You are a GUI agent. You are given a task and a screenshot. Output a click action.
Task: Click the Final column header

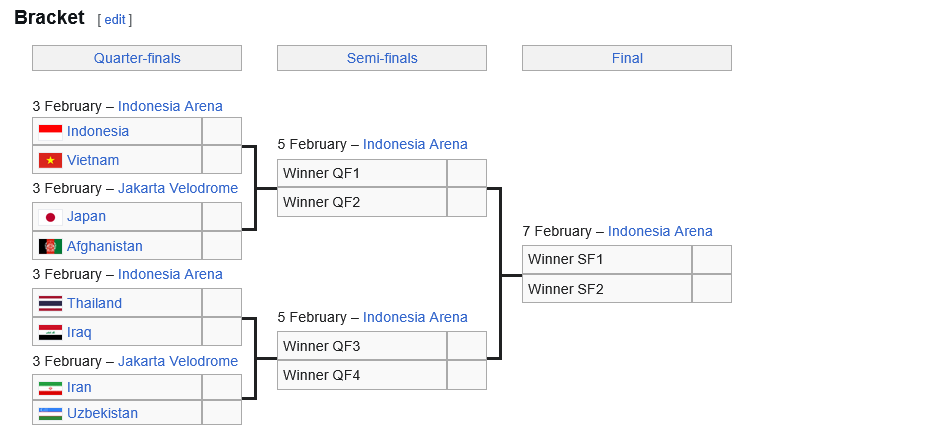click(627, 58)
